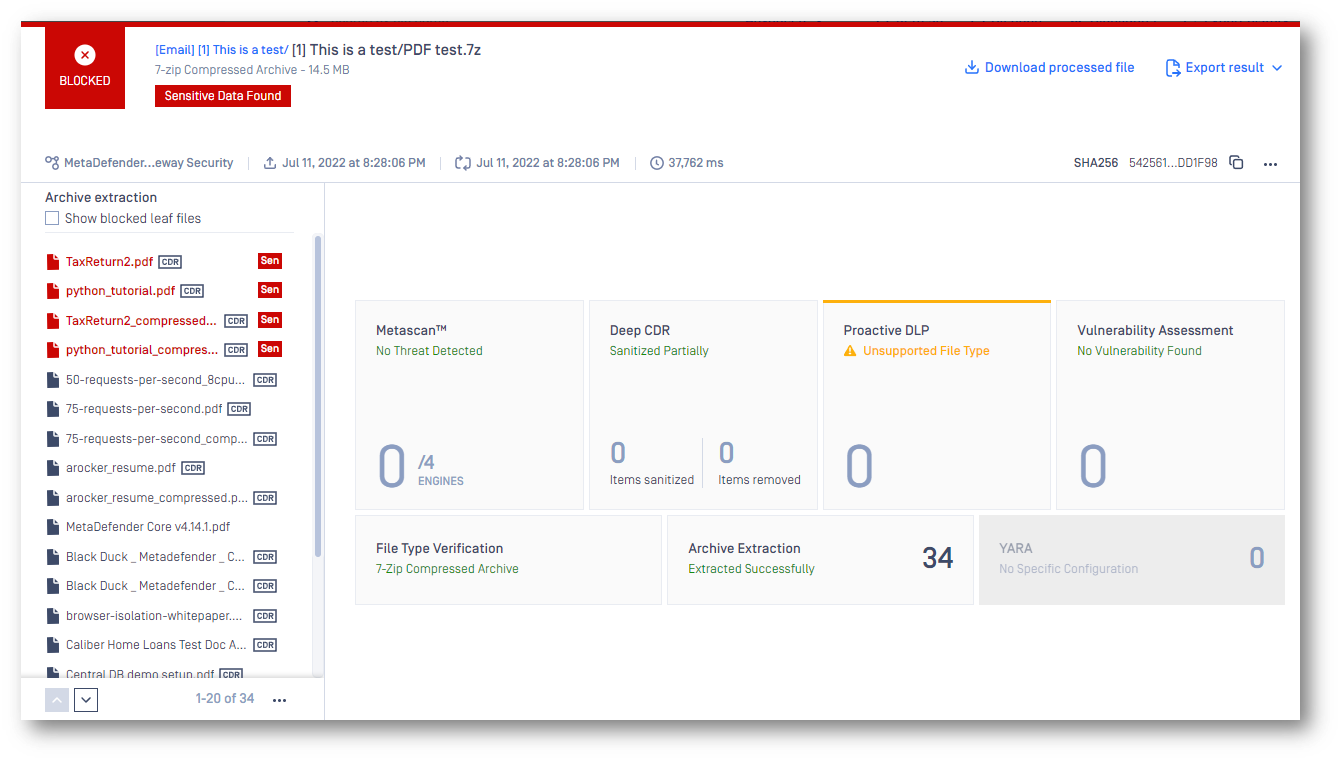Click the CDR badge on arocker_resume.pdf

pyautogui.click(x=193, y=468)
